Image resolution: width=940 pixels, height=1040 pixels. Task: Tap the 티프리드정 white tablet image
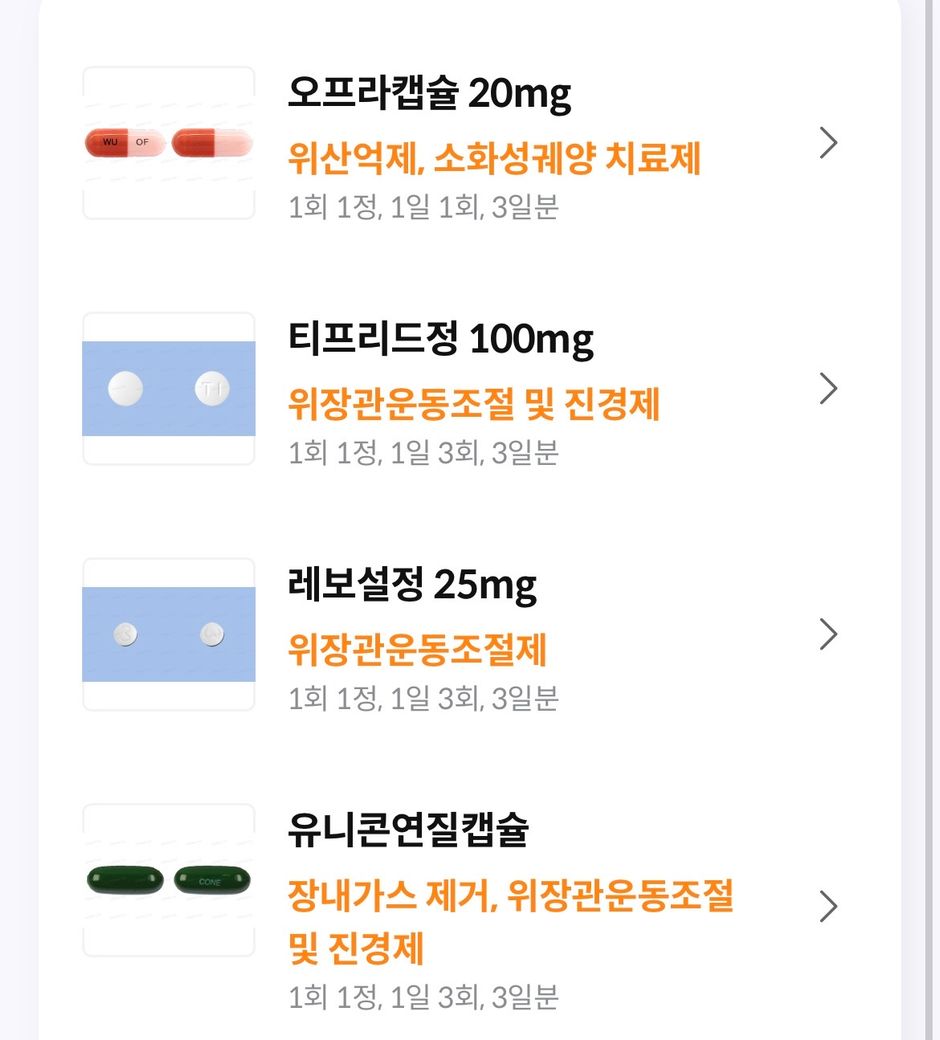pyautogui.click(x=169, y=388)
